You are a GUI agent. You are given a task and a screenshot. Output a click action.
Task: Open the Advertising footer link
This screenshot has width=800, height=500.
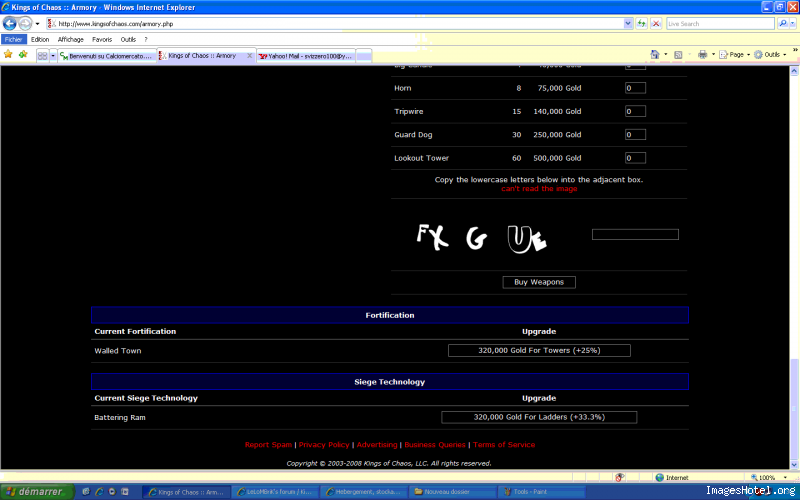pos(377,445)
